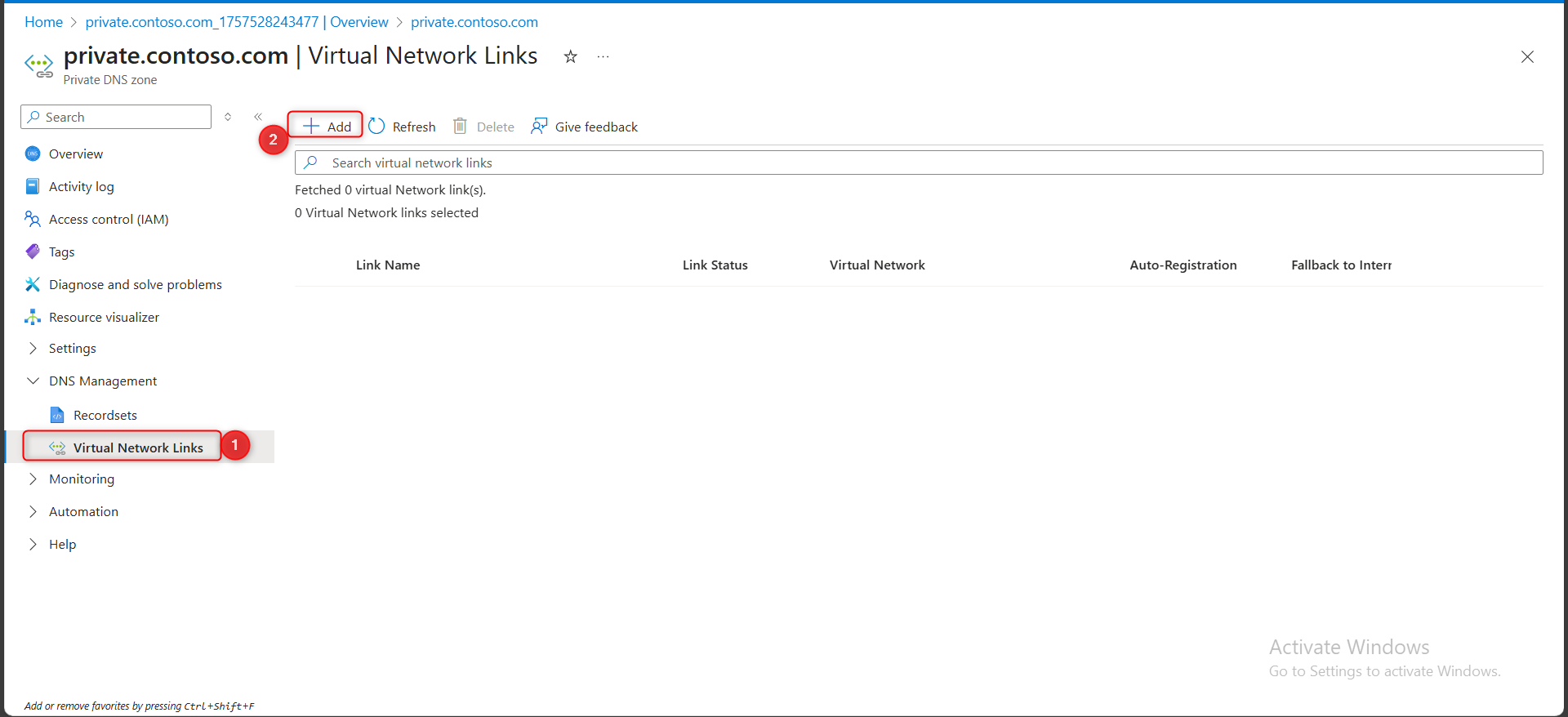Click '0 Virtual Network links selected' text
This screenshot has width=1568, height=717.
point(386,212)
